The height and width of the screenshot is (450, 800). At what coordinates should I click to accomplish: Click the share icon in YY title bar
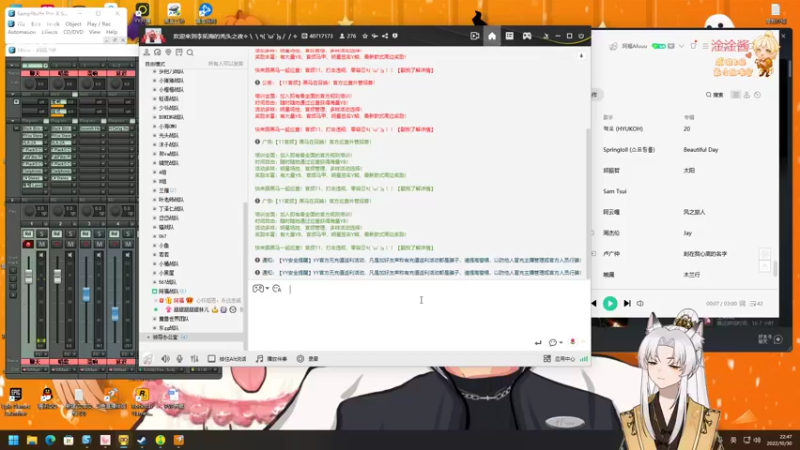tap(385, 36)
